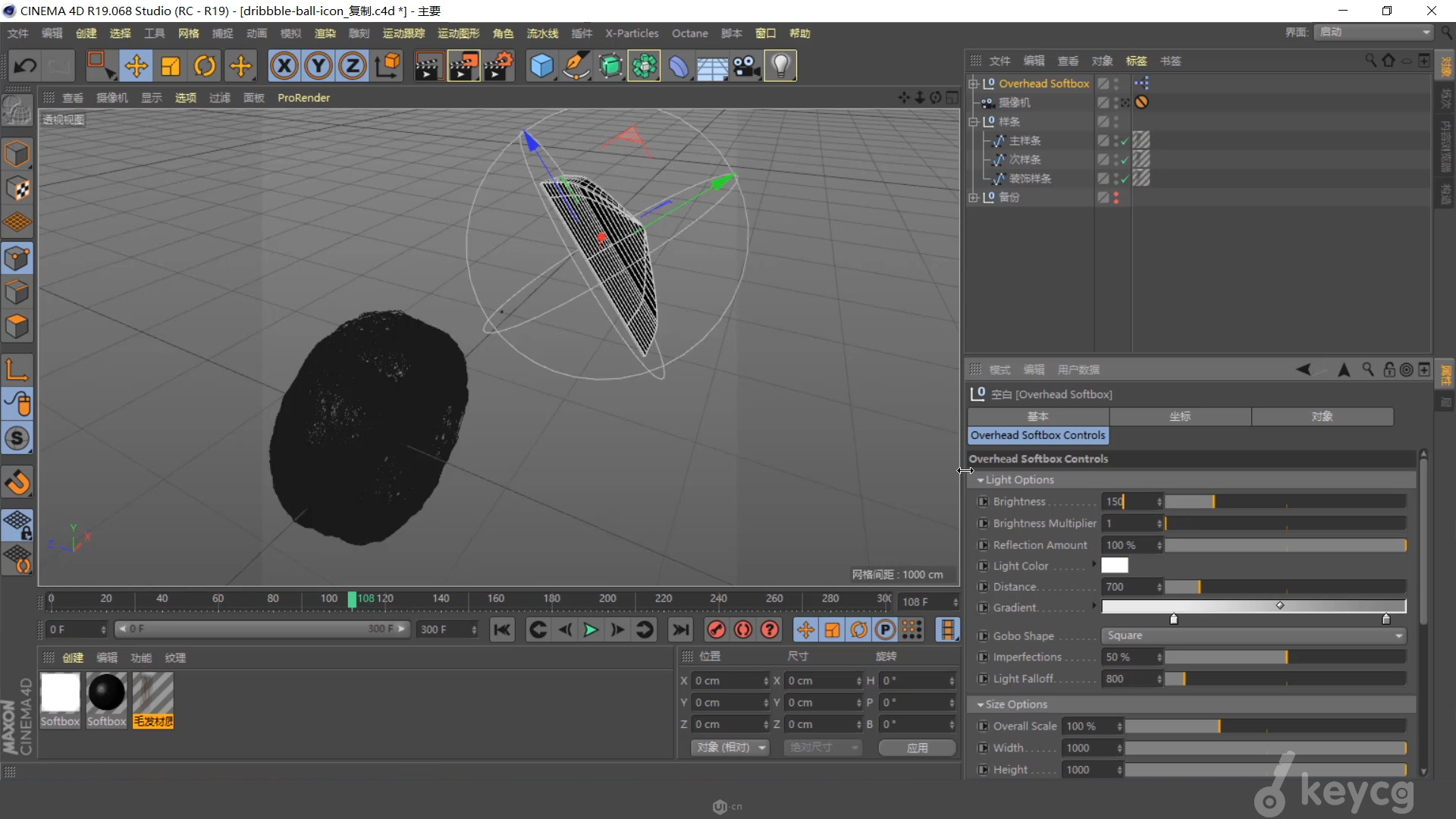
Task: Open the 对象 (相对) coordinate dropdown
Action: click(730, 748)
